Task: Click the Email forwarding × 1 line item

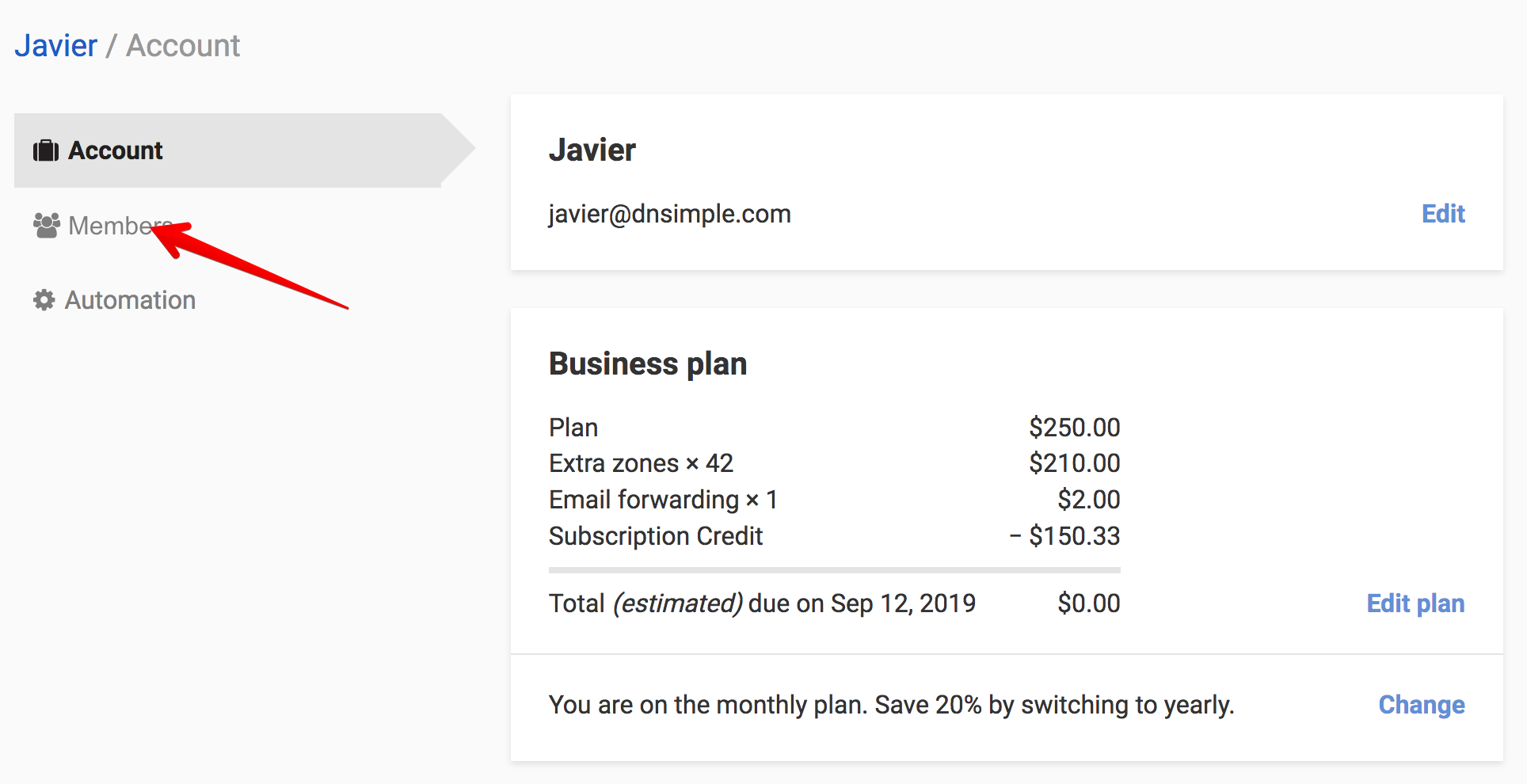Action: [x=663, y=500]
